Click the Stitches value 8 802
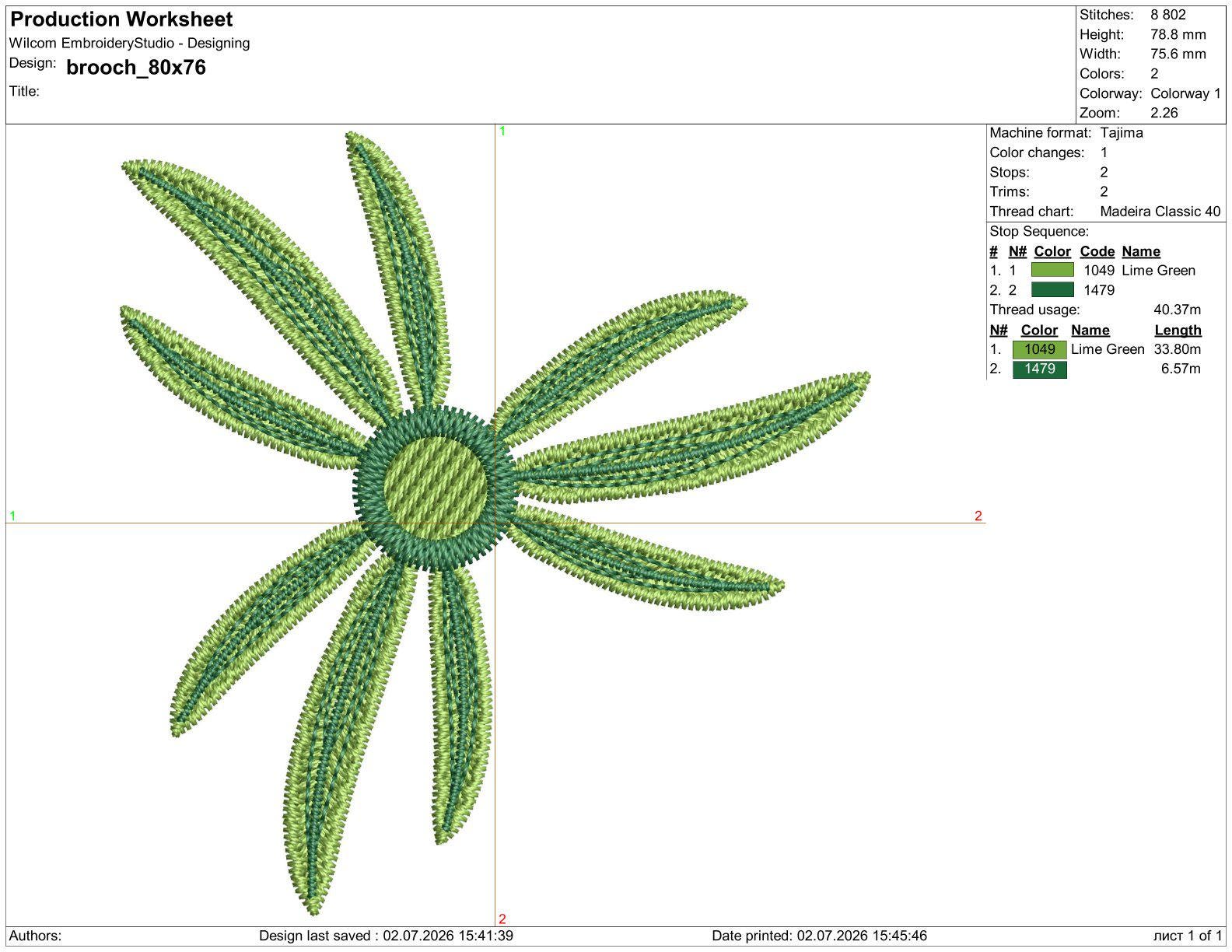This screenshot has height=952, width=1232. tap(1168, 15)
